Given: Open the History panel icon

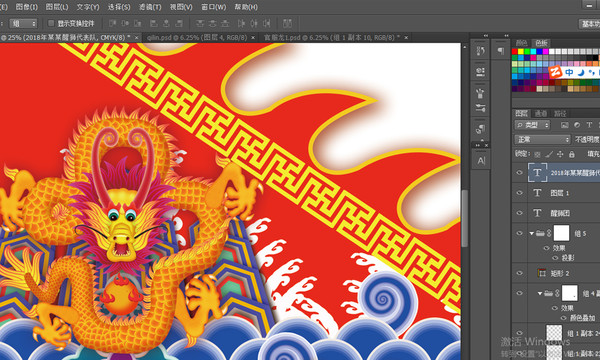Looking at the screenshot, I should click(x=480, y=51).
